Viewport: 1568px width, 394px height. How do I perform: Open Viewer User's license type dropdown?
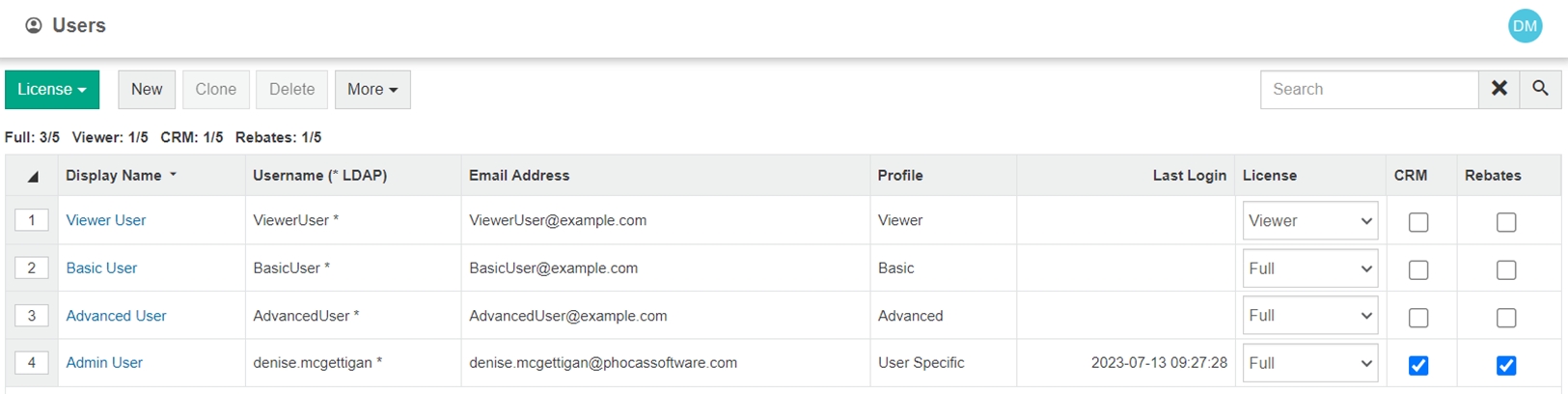(x=1309, y=221)
